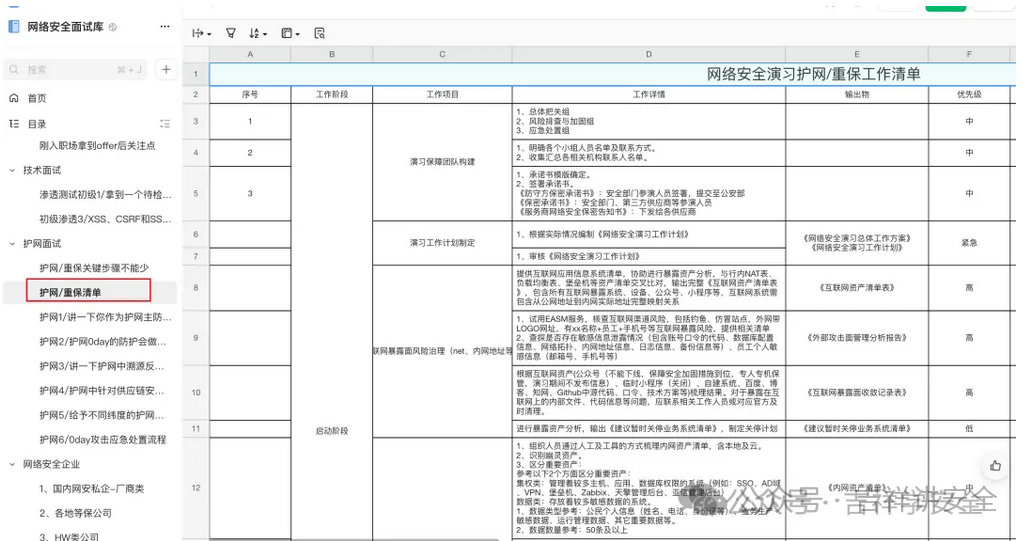
Task: Open the three-dot more menu of the knowledge base
Action: 165,26
